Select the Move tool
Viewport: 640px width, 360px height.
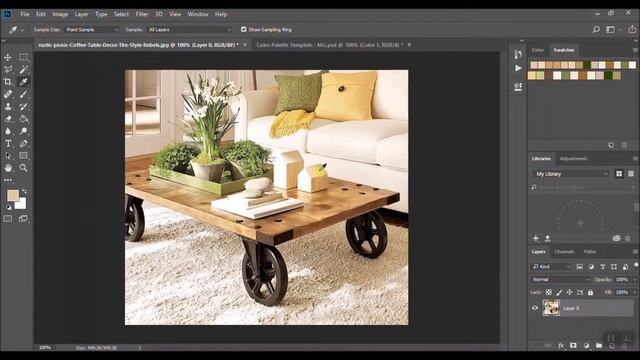[8, 58]
